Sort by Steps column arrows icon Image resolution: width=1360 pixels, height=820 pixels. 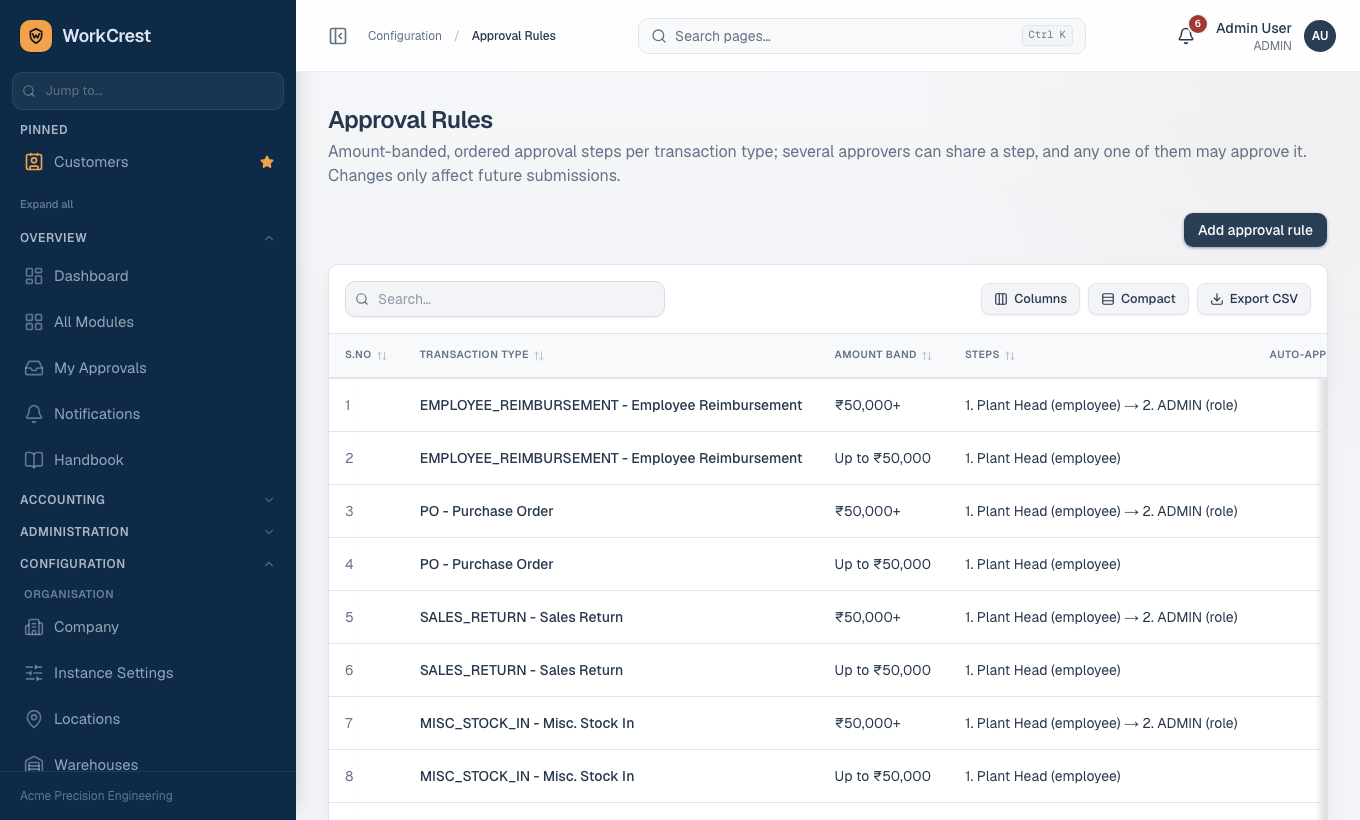[x=1010, y=355]
